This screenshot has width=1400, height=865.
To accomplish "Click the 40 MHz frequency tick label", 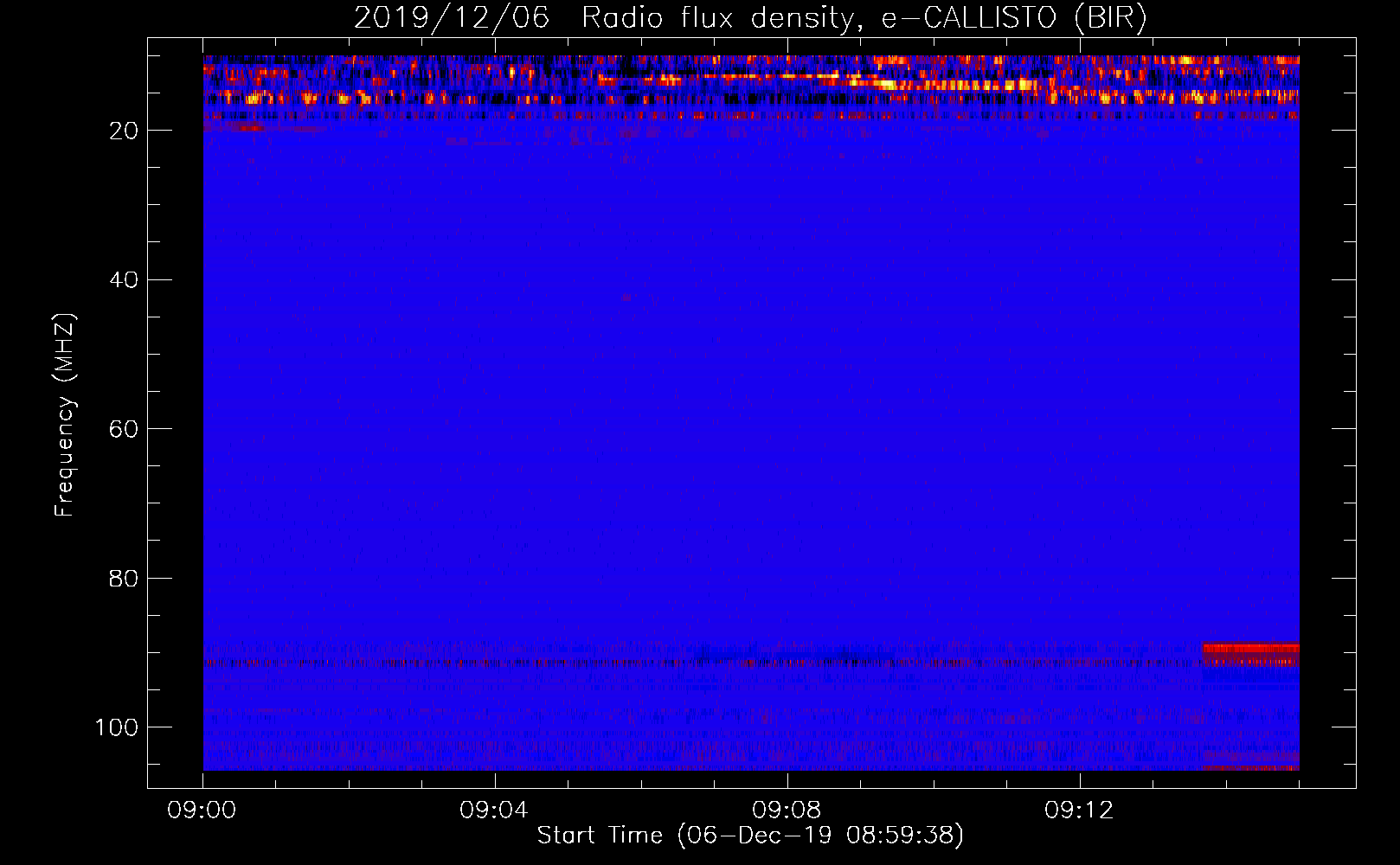I will click(x=124, y=280).
